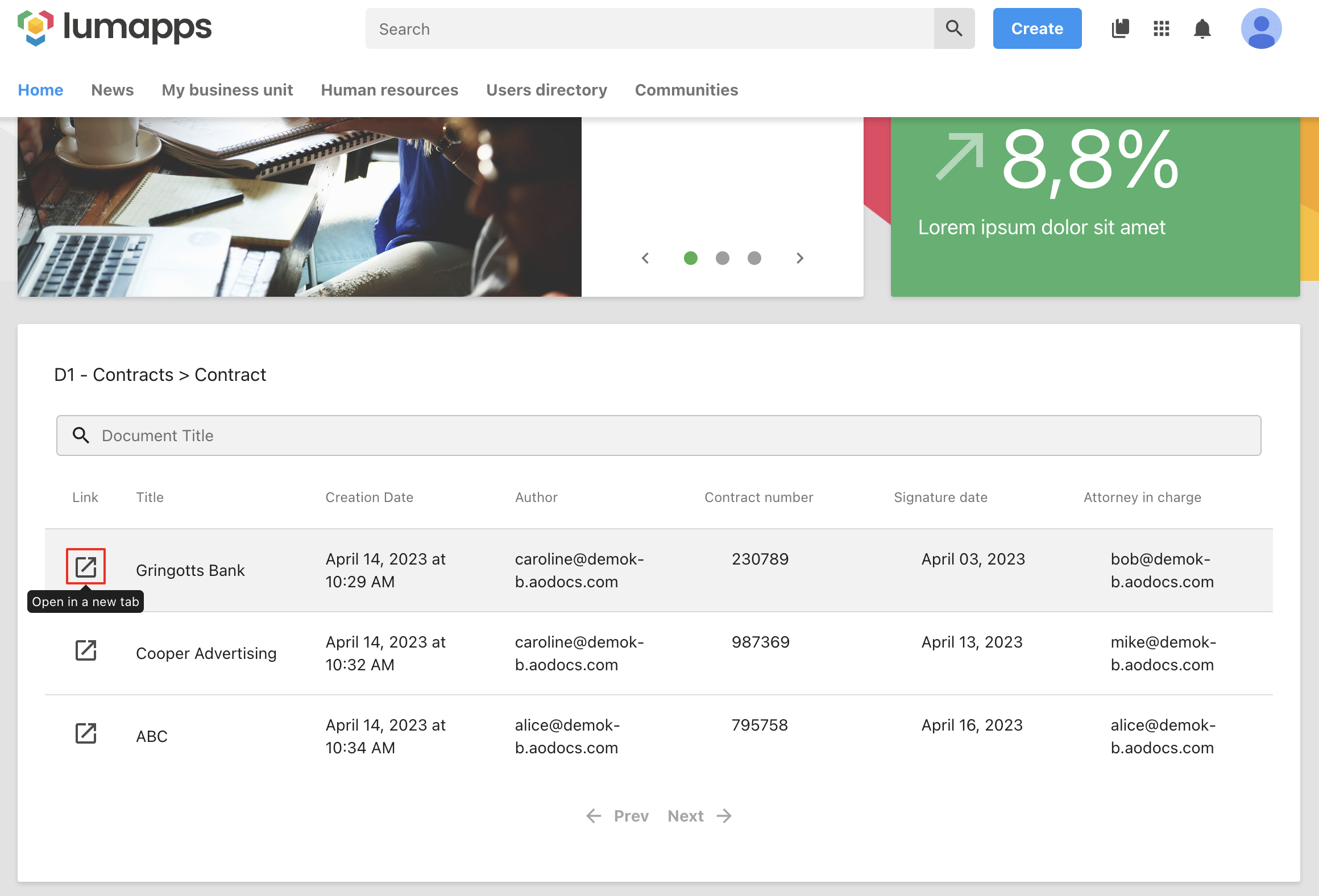The image size is (1319, 896).
Task: Open Cooper Advertising link icon
Action: coord(86,650)
